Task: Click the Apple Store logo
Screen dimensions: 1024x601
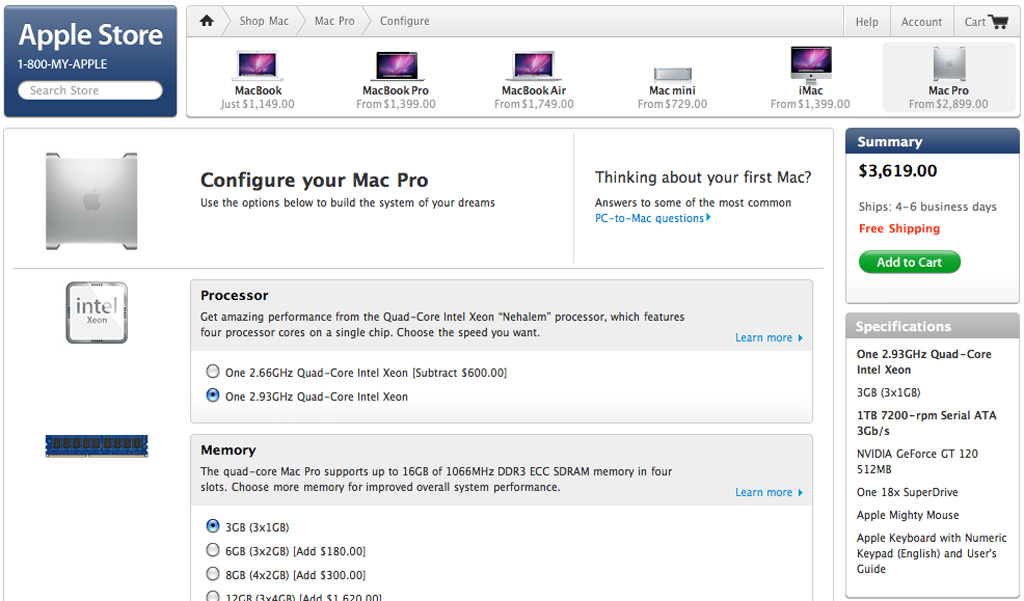Action: pyautogui.click(x=91, y=35)
